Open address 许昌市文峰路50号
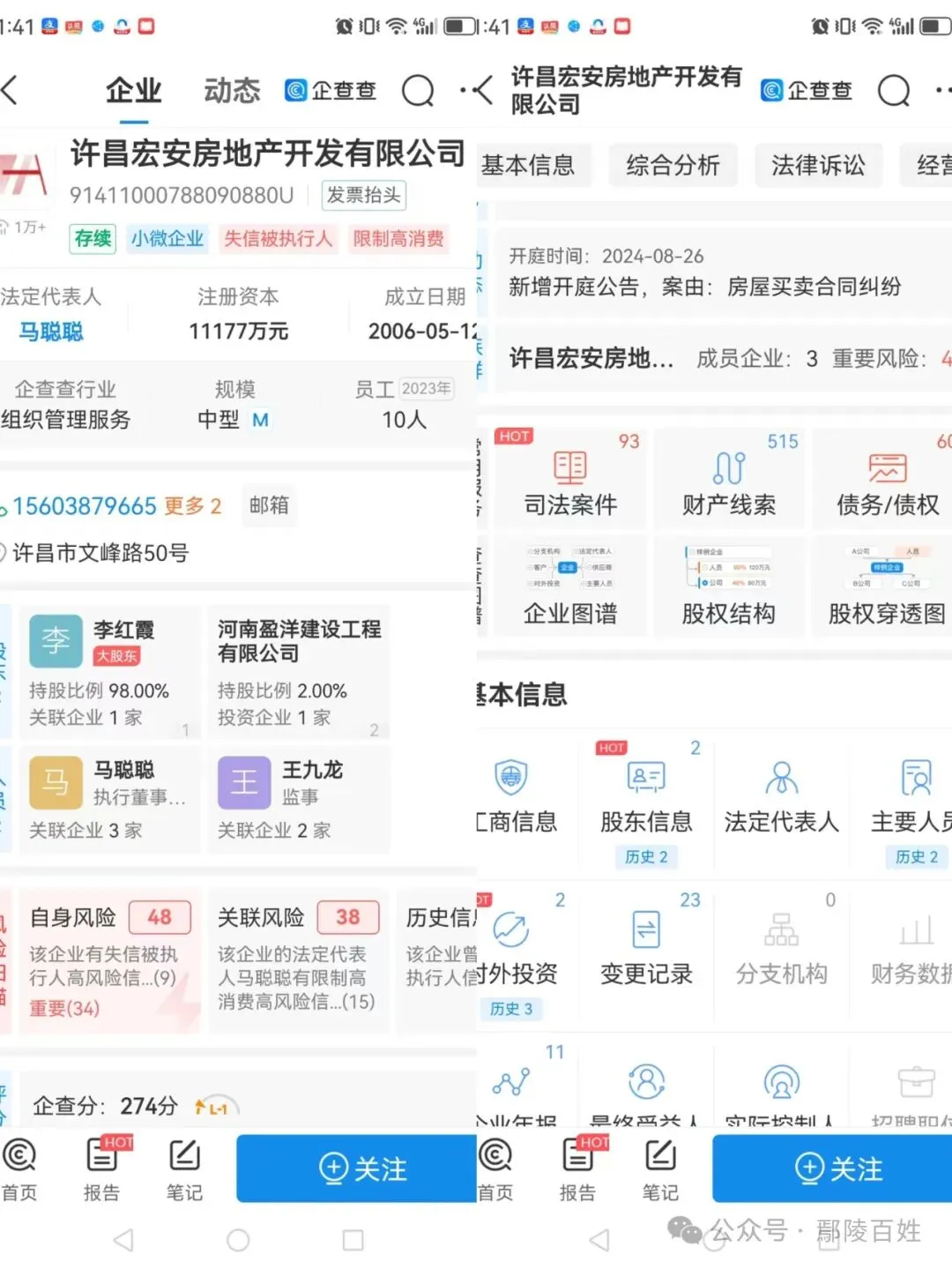The image size is (952, 1269). (100, 553)
